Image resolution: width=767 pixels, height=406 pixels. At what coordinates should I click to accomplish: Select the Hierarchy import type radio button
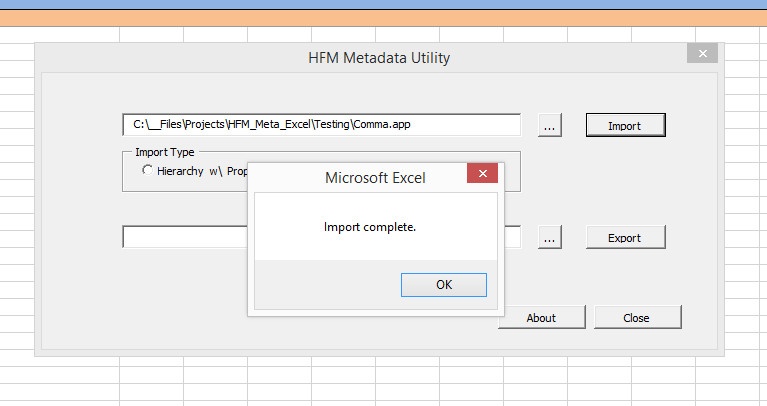(x=148, y=171)
